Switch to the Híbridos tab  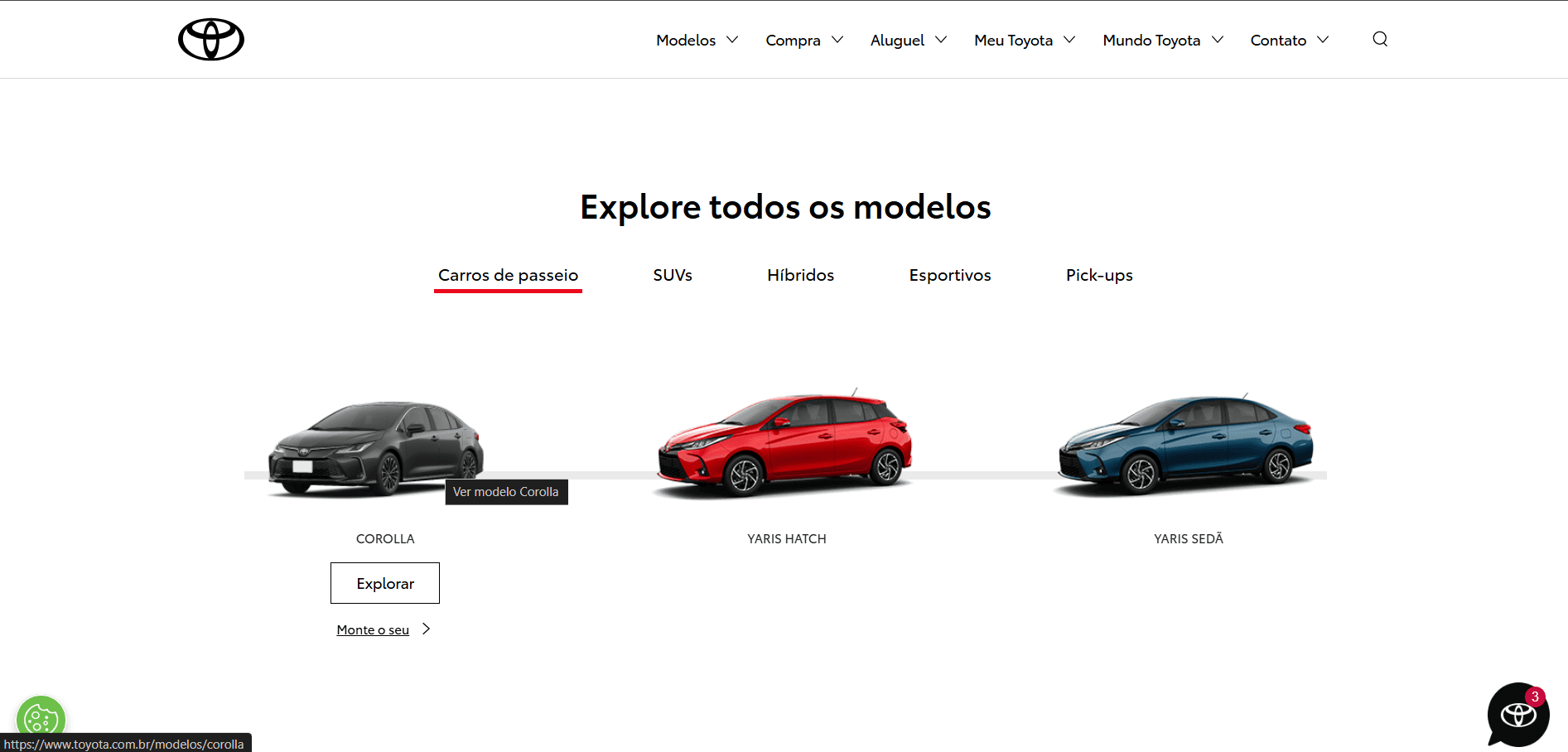click(800, 275)
